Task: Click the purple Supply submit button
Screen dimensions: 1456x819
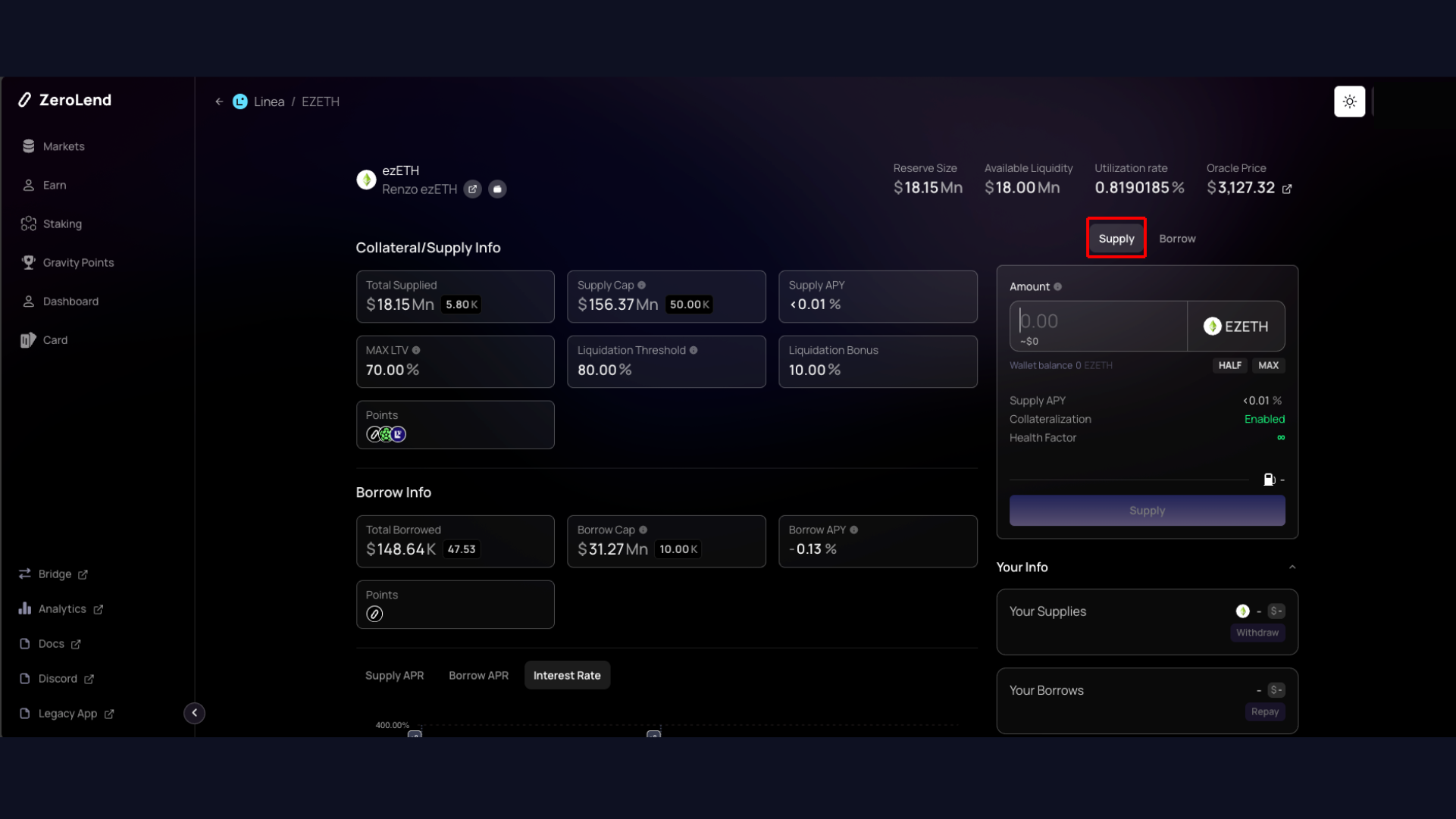Action: (x=1147, y=511)
